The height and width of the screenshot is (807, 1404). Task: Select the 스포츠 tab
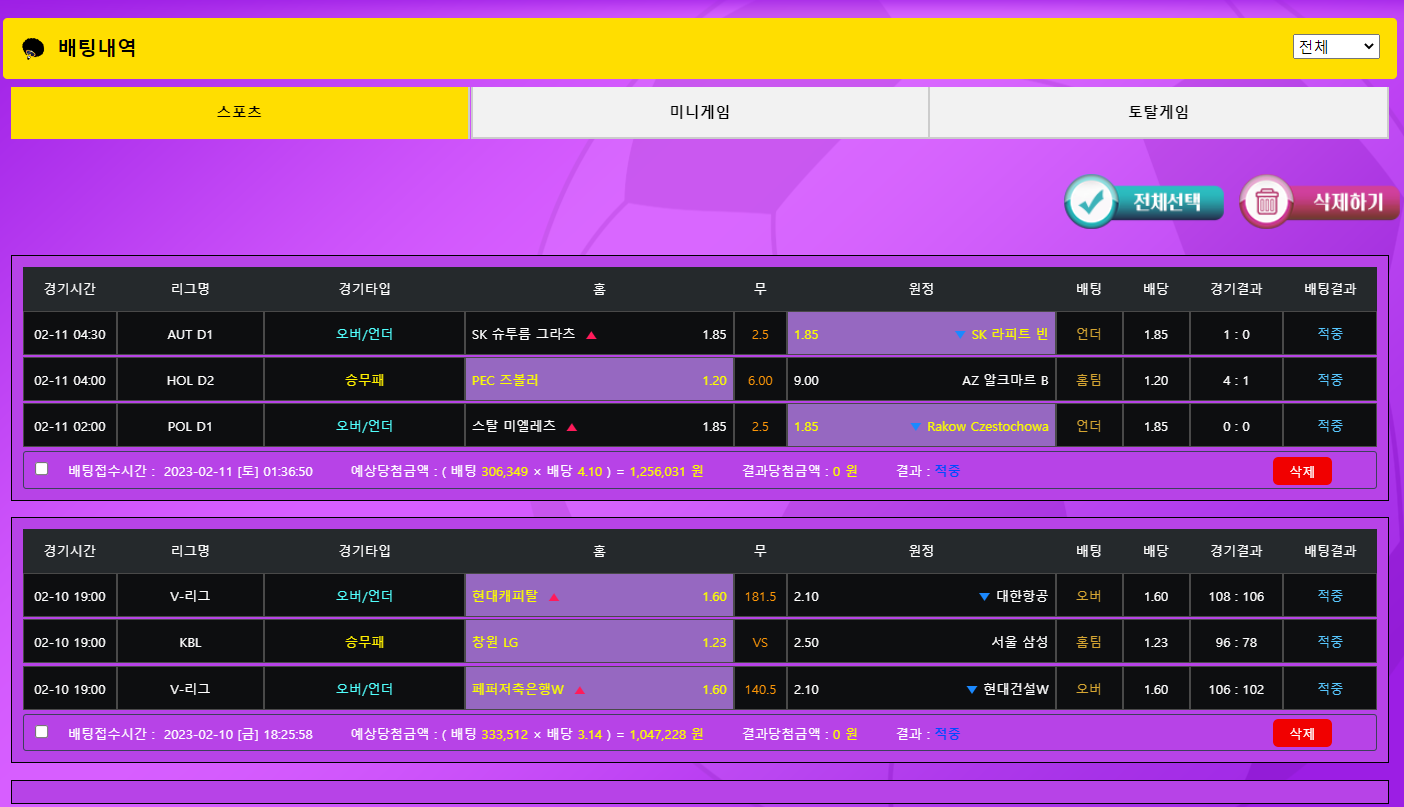point(240,113)
